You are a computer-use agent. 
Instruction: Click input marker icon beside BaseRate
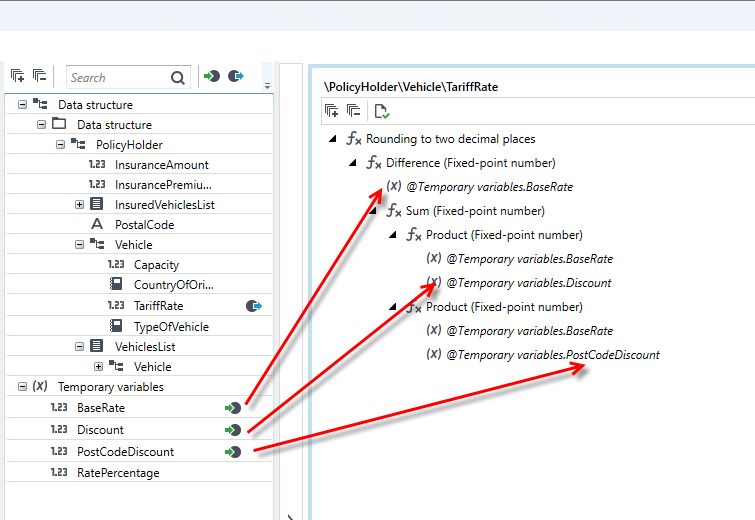pos(233,408)
